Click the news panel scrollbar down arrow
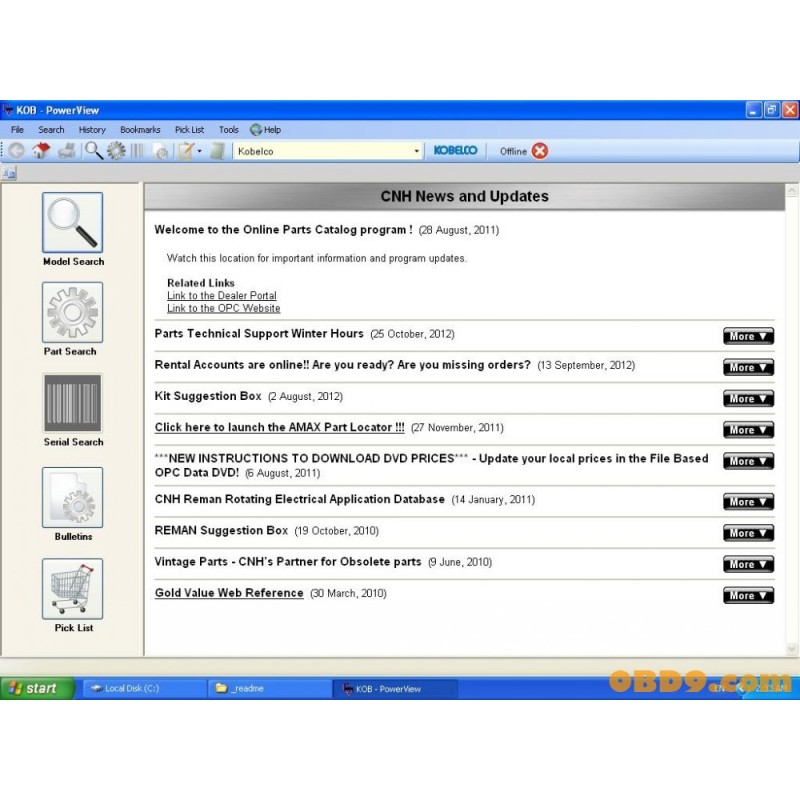This screenshot has height=800, width=800. click(x=792, y=649)
